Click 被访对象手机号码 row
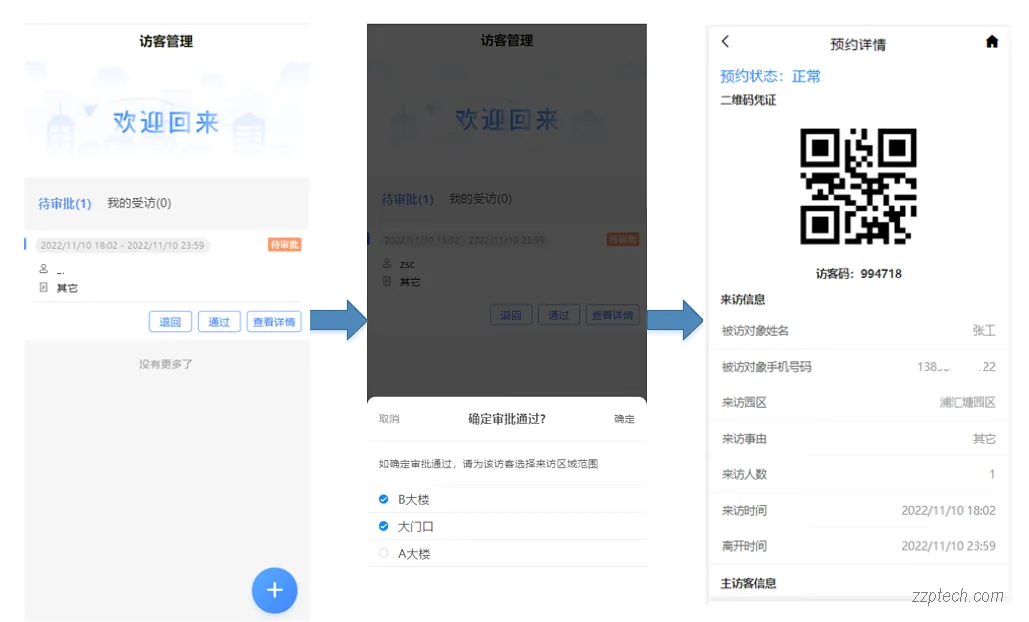This screenshot has width=1029, height=622. click(858, 367)
